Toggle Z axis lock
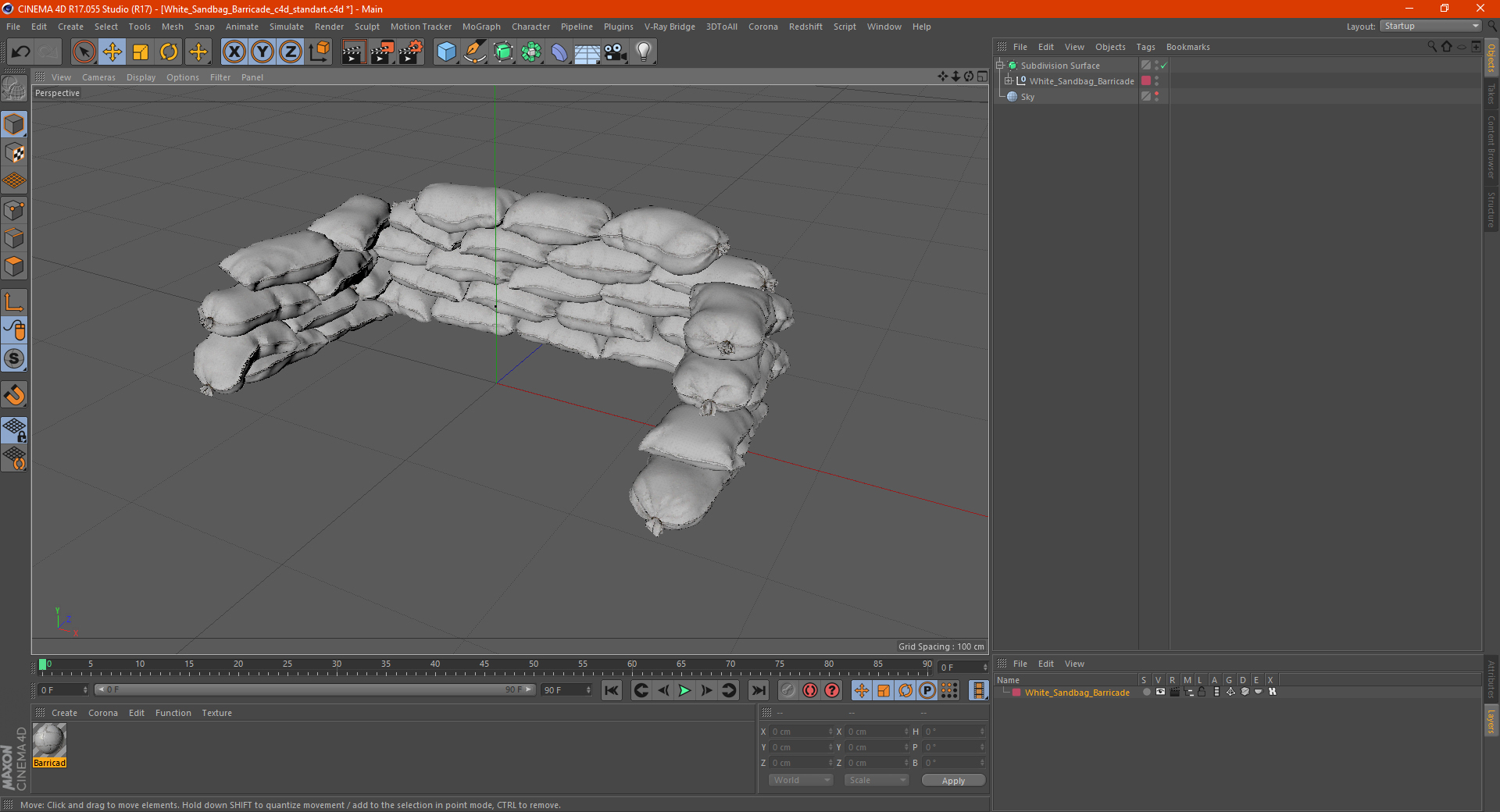This screenshot has width=1500, height=812. click(291, 52)
